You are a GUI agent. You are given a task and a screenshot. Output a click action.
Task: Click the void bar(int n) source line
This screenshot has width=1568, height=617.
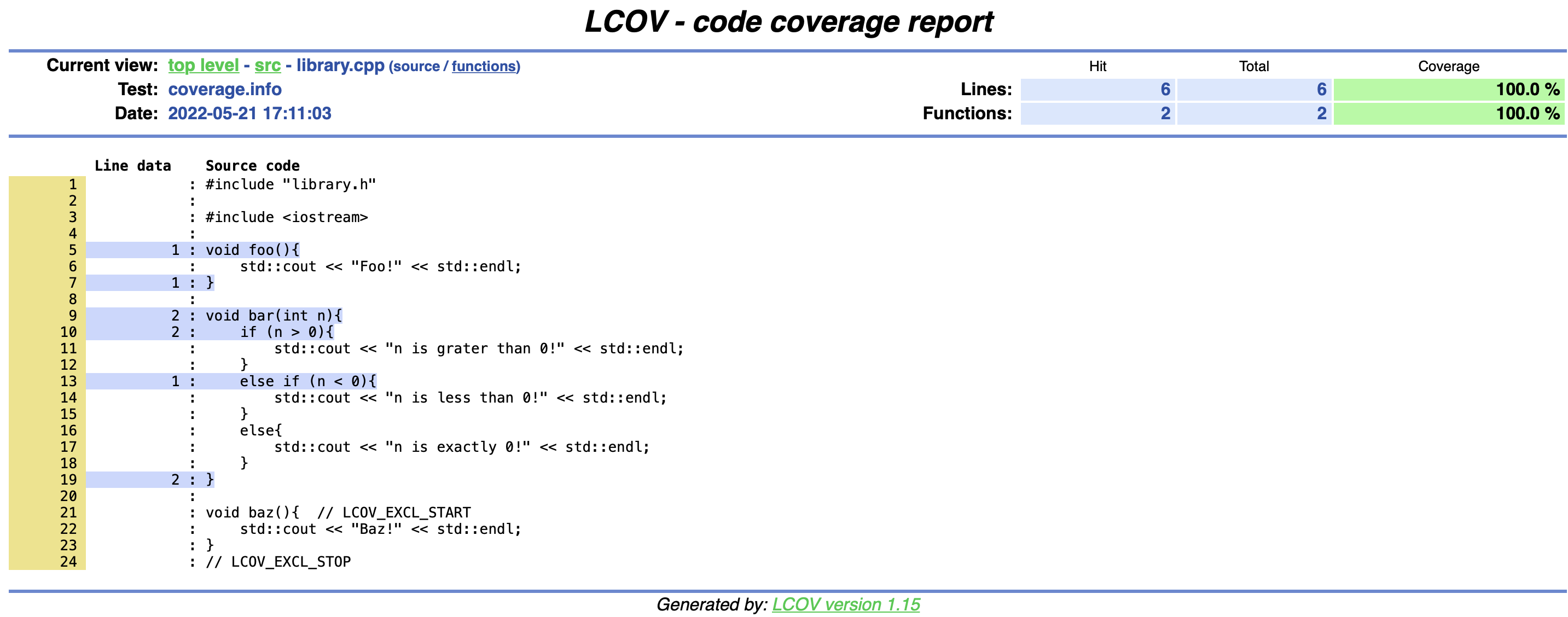point(274,315)
